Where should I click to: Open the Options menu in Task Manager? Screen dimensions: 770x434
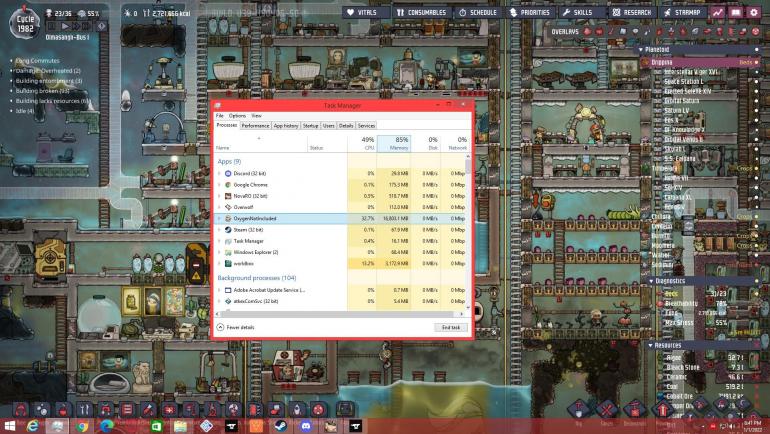pos(237,116)
